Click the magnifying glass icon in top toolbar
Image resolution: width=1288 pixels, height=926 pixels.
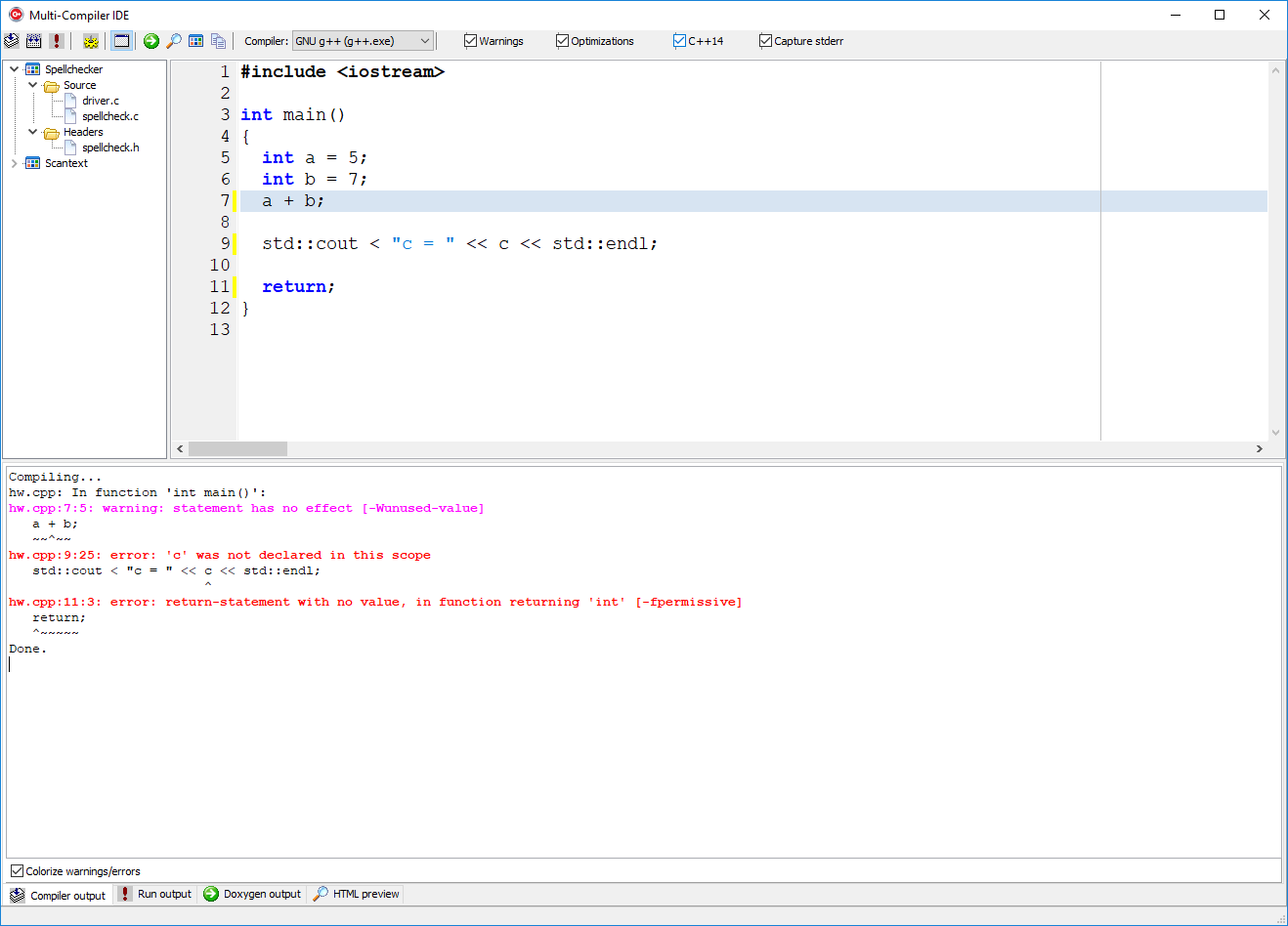[x=174, y=41]
